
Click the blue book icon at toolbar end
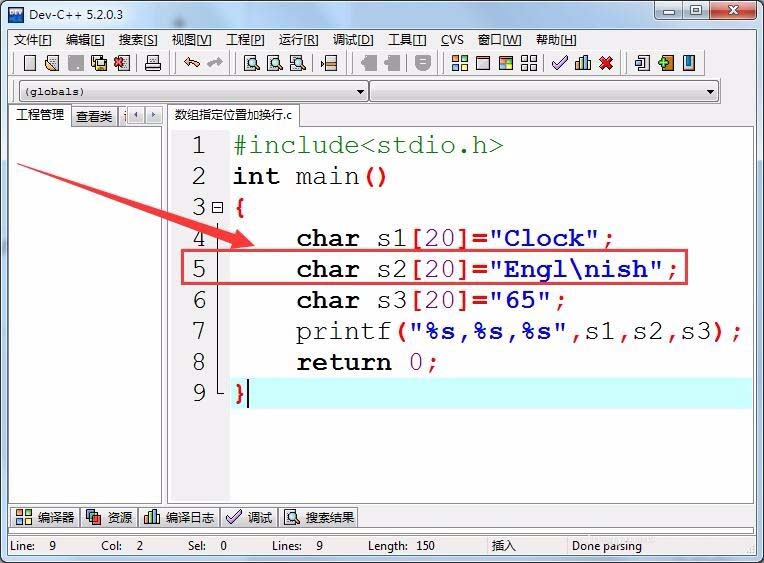click(x=689, y=63)
